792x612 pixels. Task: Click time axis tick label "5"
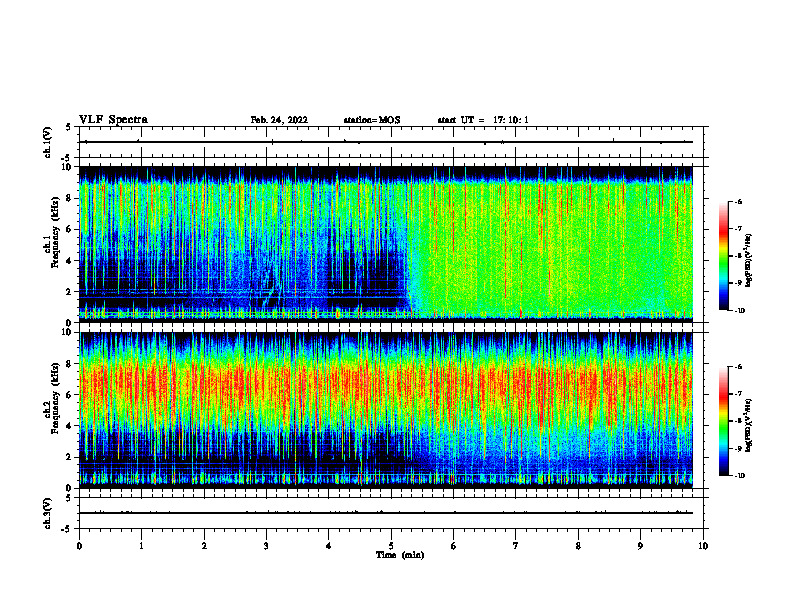(x=391, y=546)
